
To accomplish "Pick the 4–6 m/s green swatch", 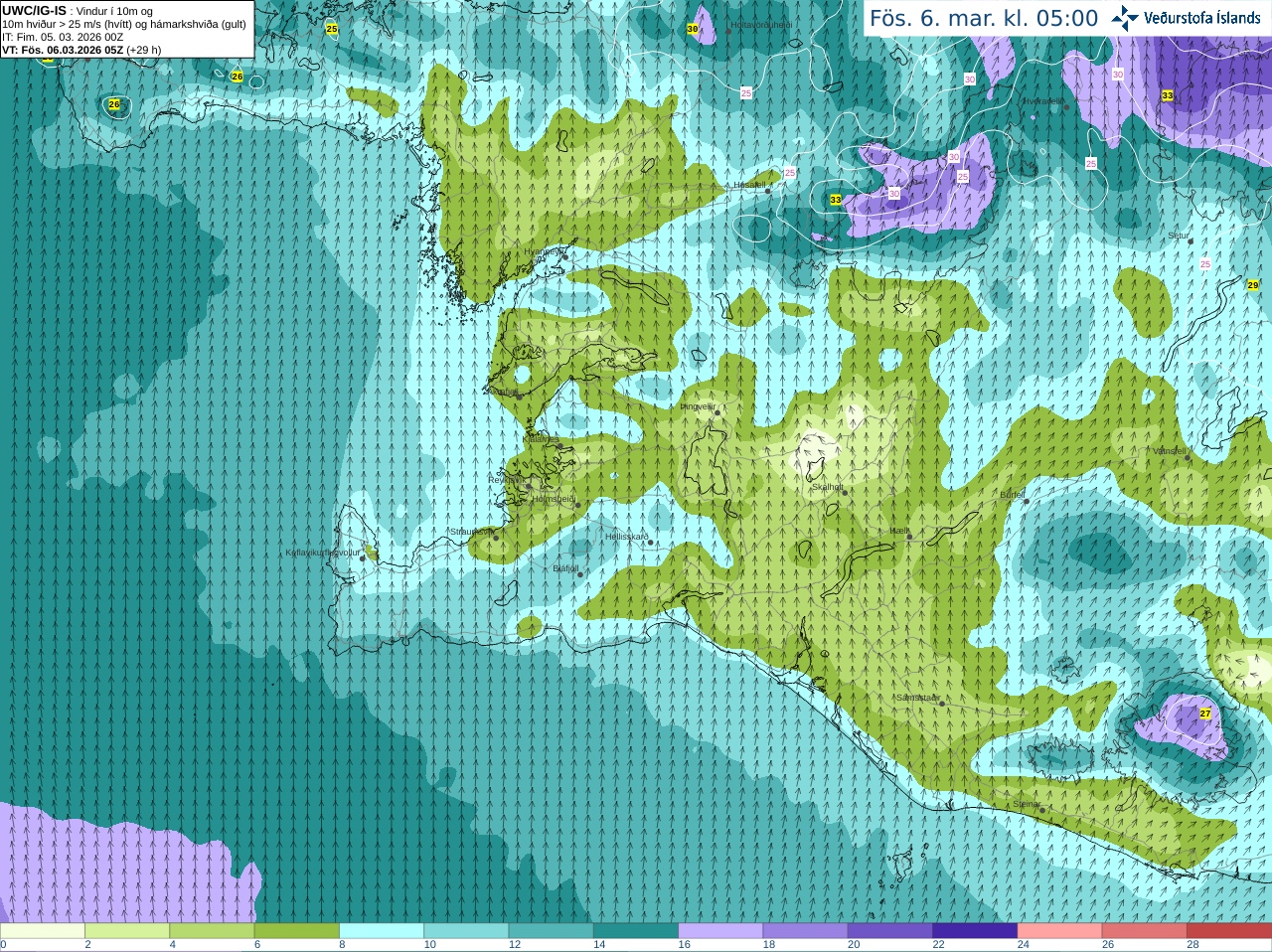I will [212, 931].
